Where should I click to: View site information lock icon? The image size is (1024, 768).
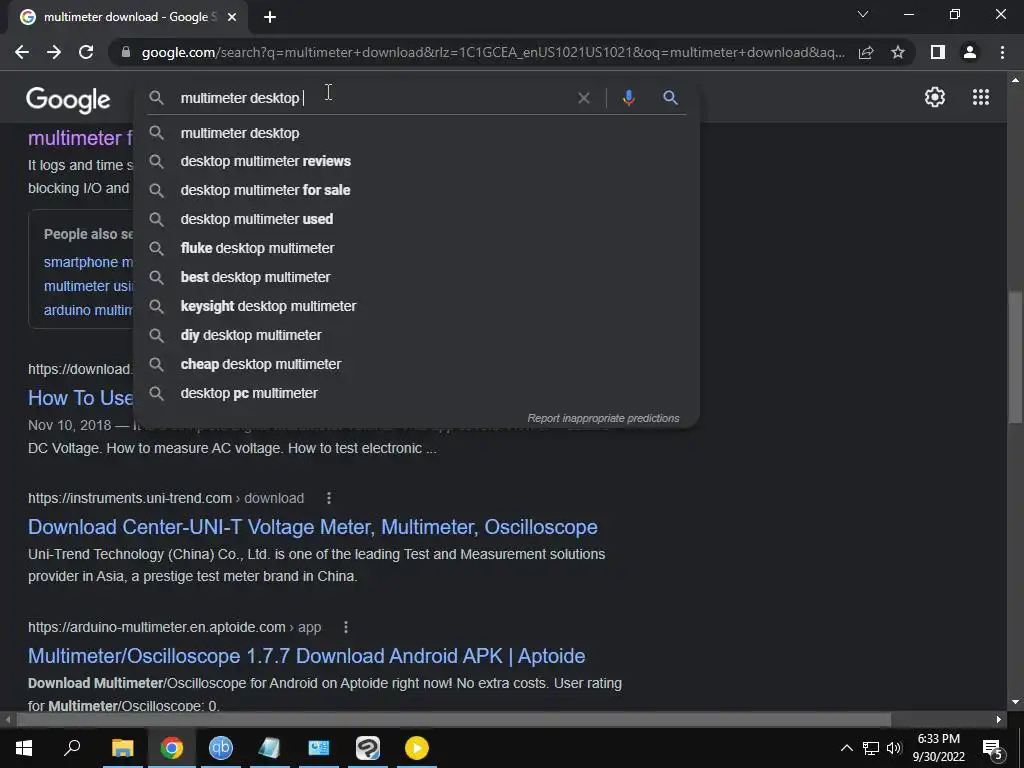126,52
